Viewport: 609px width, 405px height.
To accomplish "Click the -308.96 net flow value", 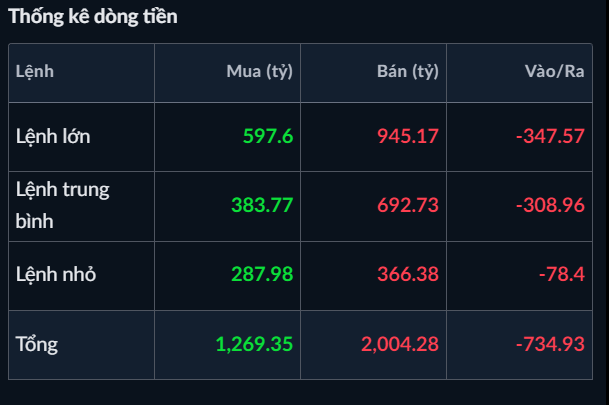I will point(550,204).
